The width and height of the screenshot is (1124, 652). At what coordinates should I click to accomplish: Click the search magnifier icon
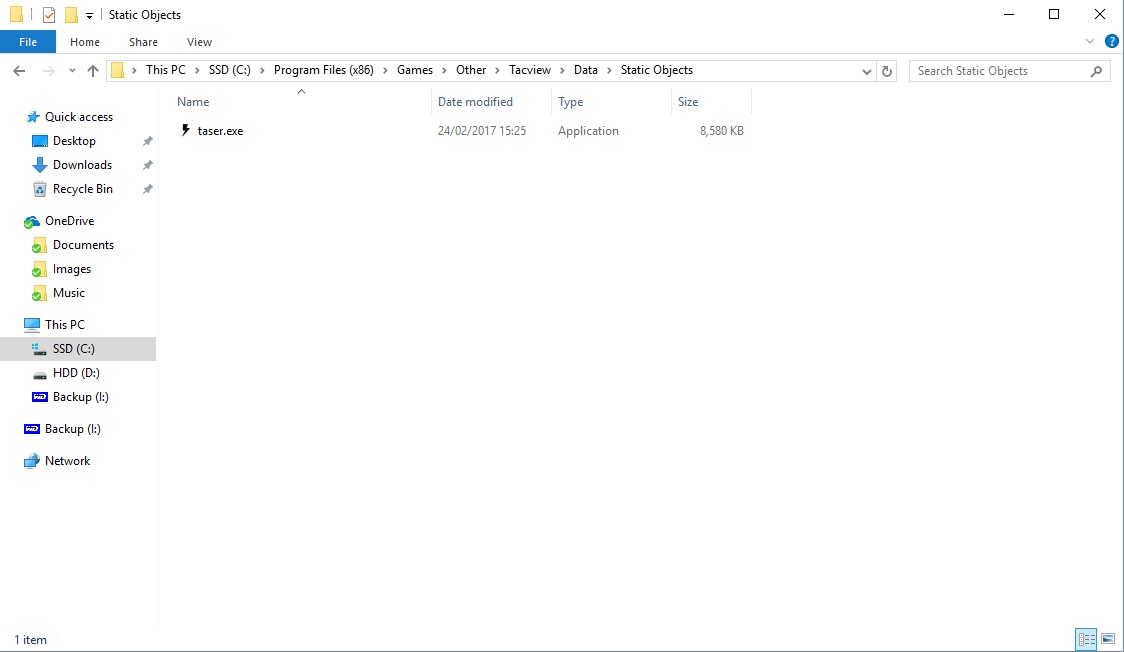tap(1096, 71)
